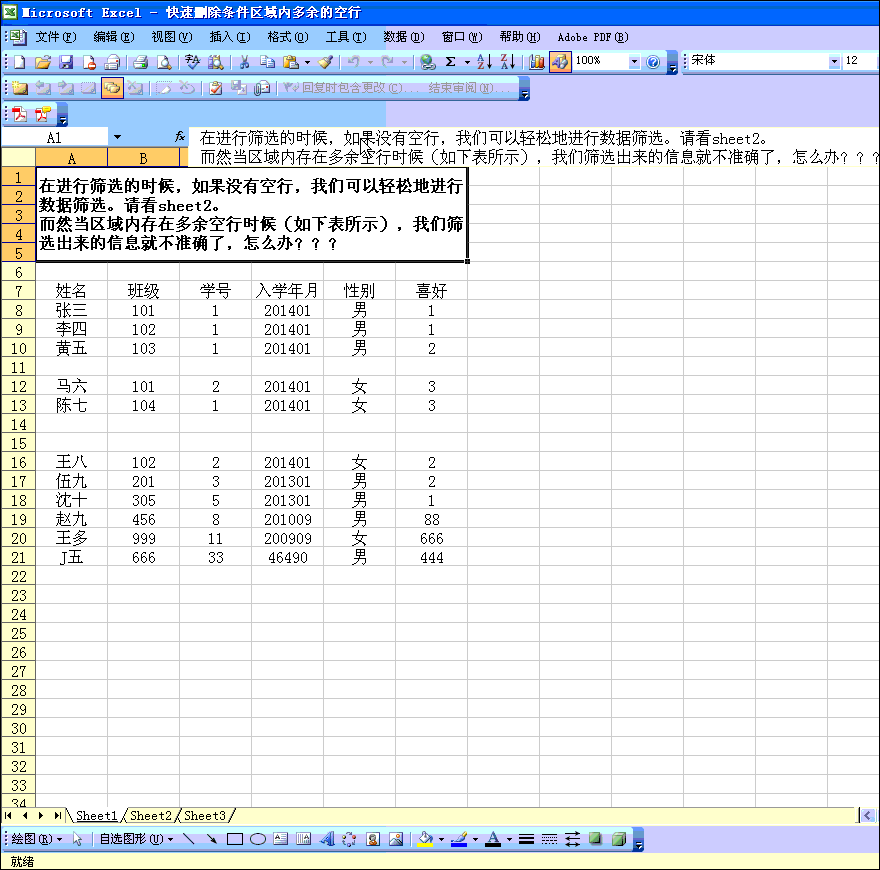
Task: Toggle the Drawing toolbar button
Action: (560, 62)
